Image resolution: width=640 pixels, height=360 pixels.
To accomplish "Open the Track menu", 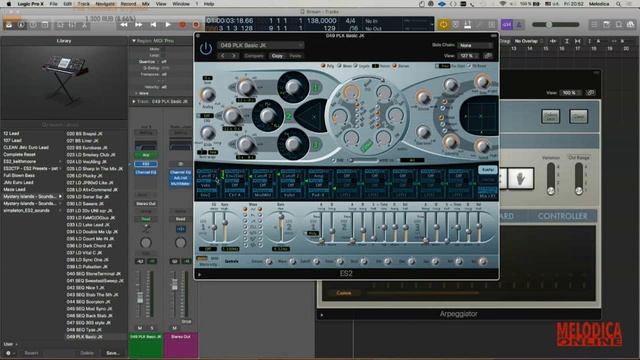I will tap(84, 4).
